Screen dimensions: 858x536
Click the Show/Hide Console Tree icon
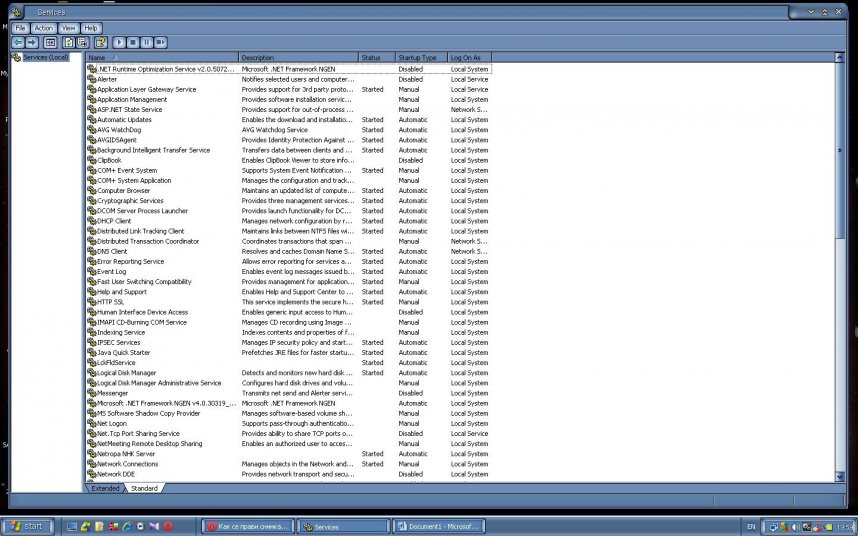click(x=50, y=43)
